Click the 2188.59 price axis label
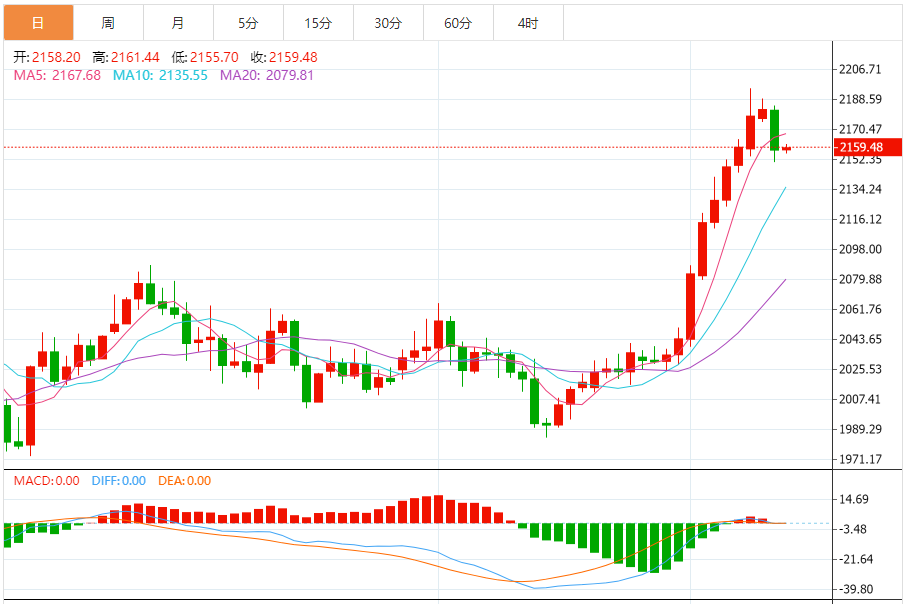 click(x=861, y=99)
